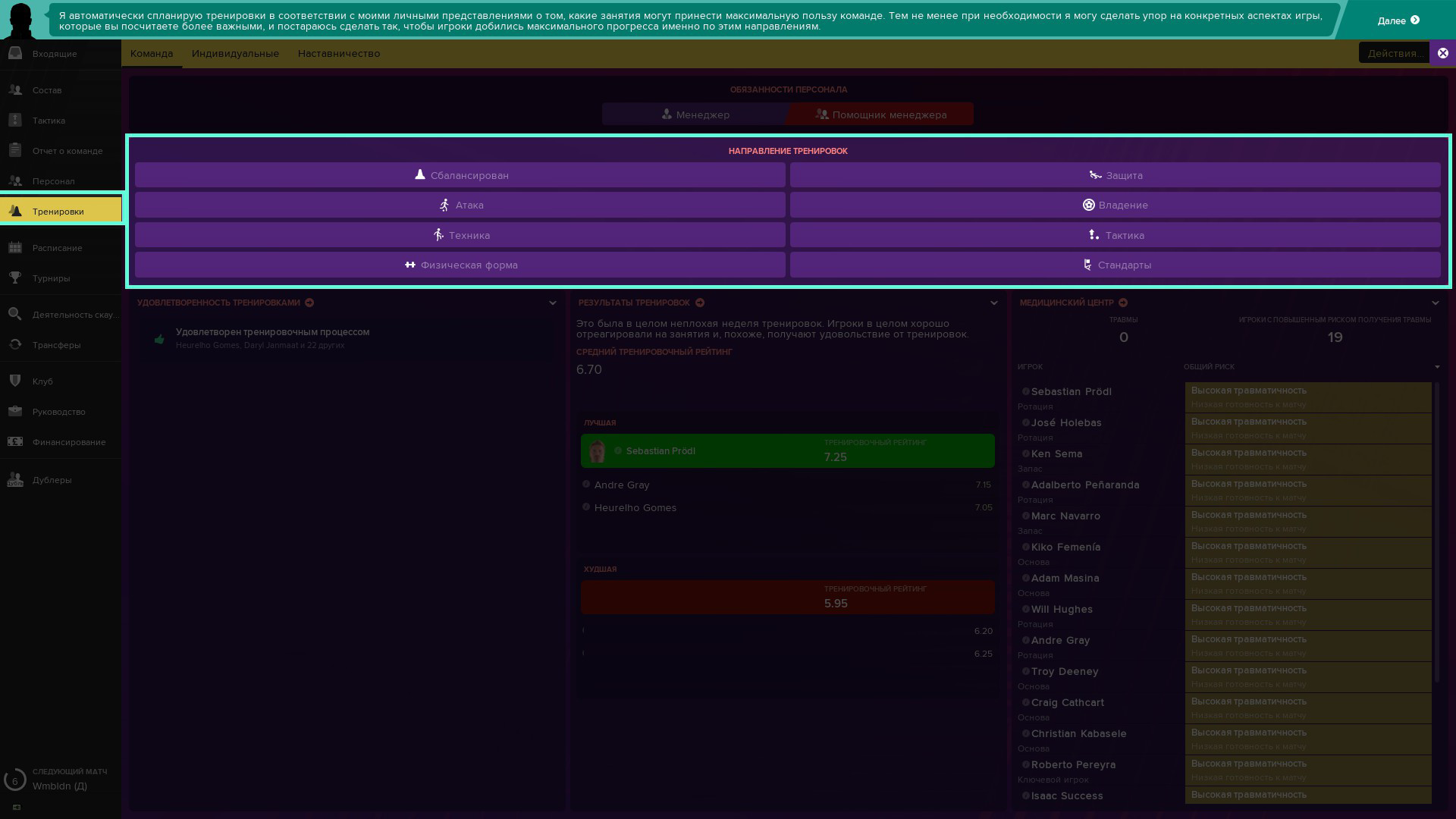
Task: Select Менеджер staff responsibility toggle
Action: 695,115
